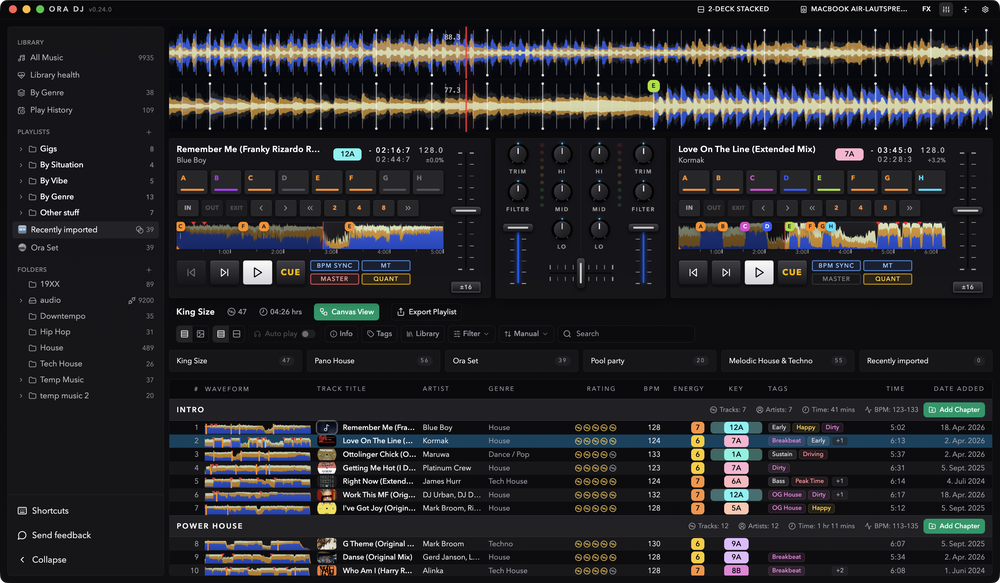Switch to artwork view layout icon
1000x583 pixels.
tap(200, 334)
